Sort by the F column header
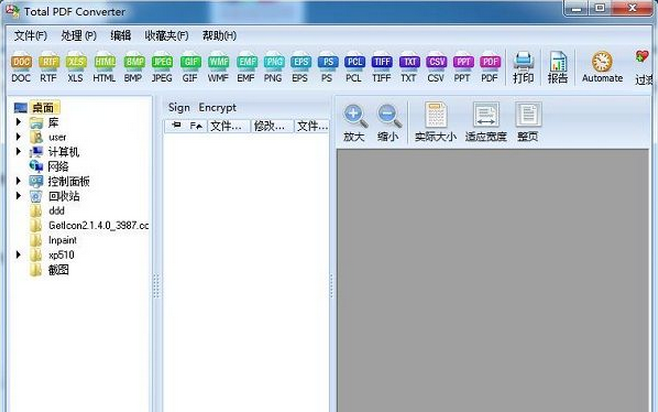The width and height of the screenshot is (658, 412). pos(196,126)
